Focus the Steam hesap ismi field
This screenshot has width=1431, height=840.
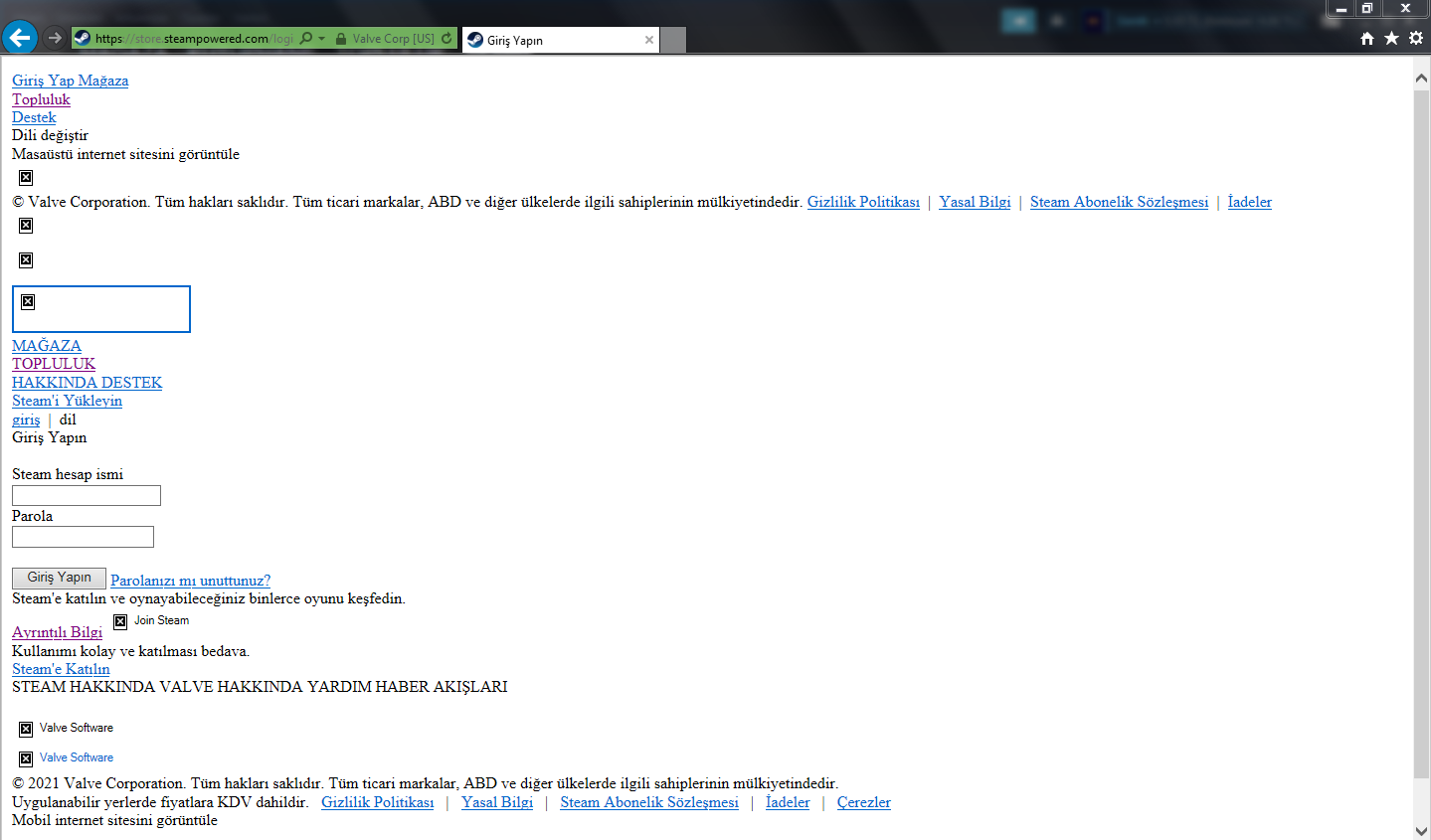pyautogui.click(x=87, y=495)
